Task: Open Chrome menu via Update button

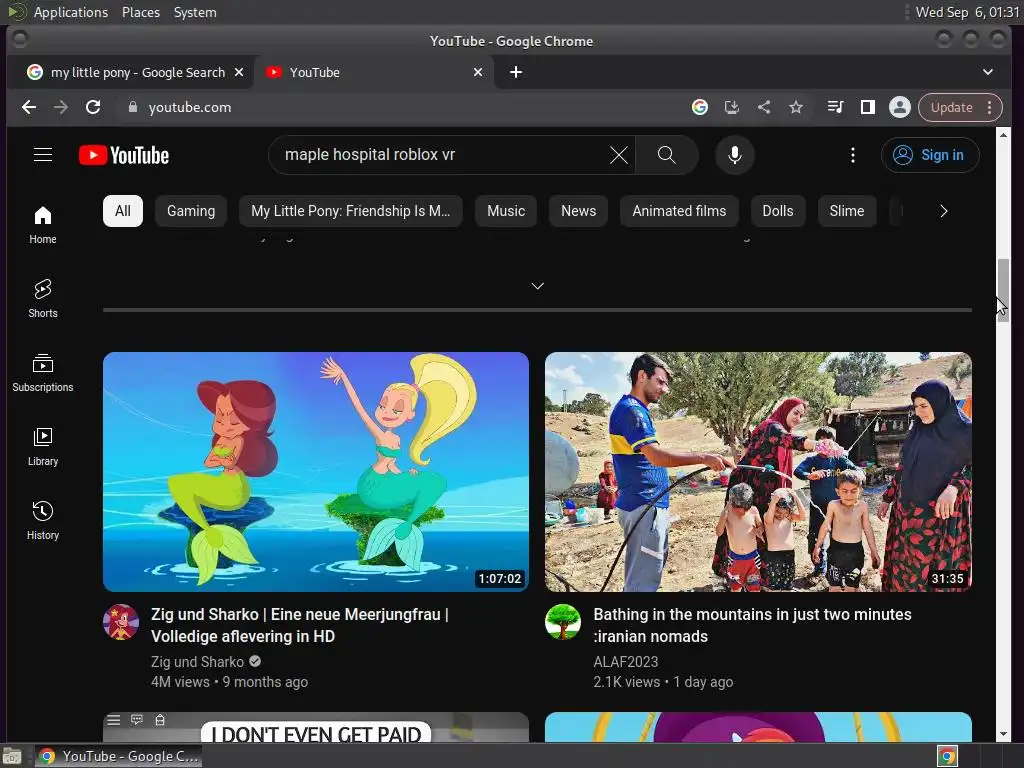Action: point(960,107)
